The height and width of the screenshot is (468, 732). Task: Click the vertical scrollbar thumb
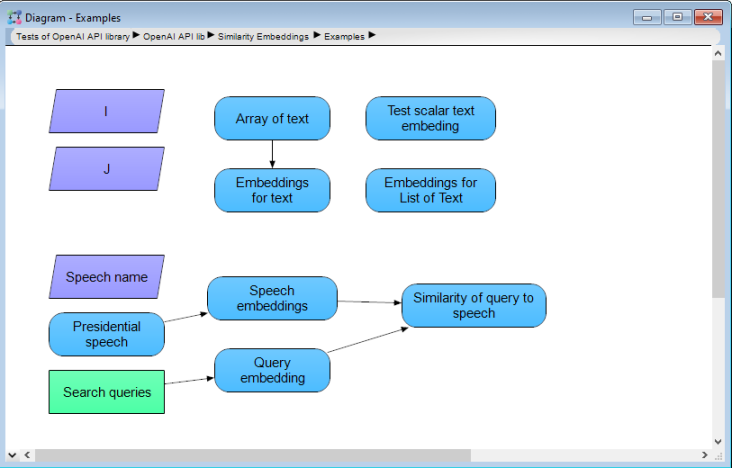click(x=718, y=178)
